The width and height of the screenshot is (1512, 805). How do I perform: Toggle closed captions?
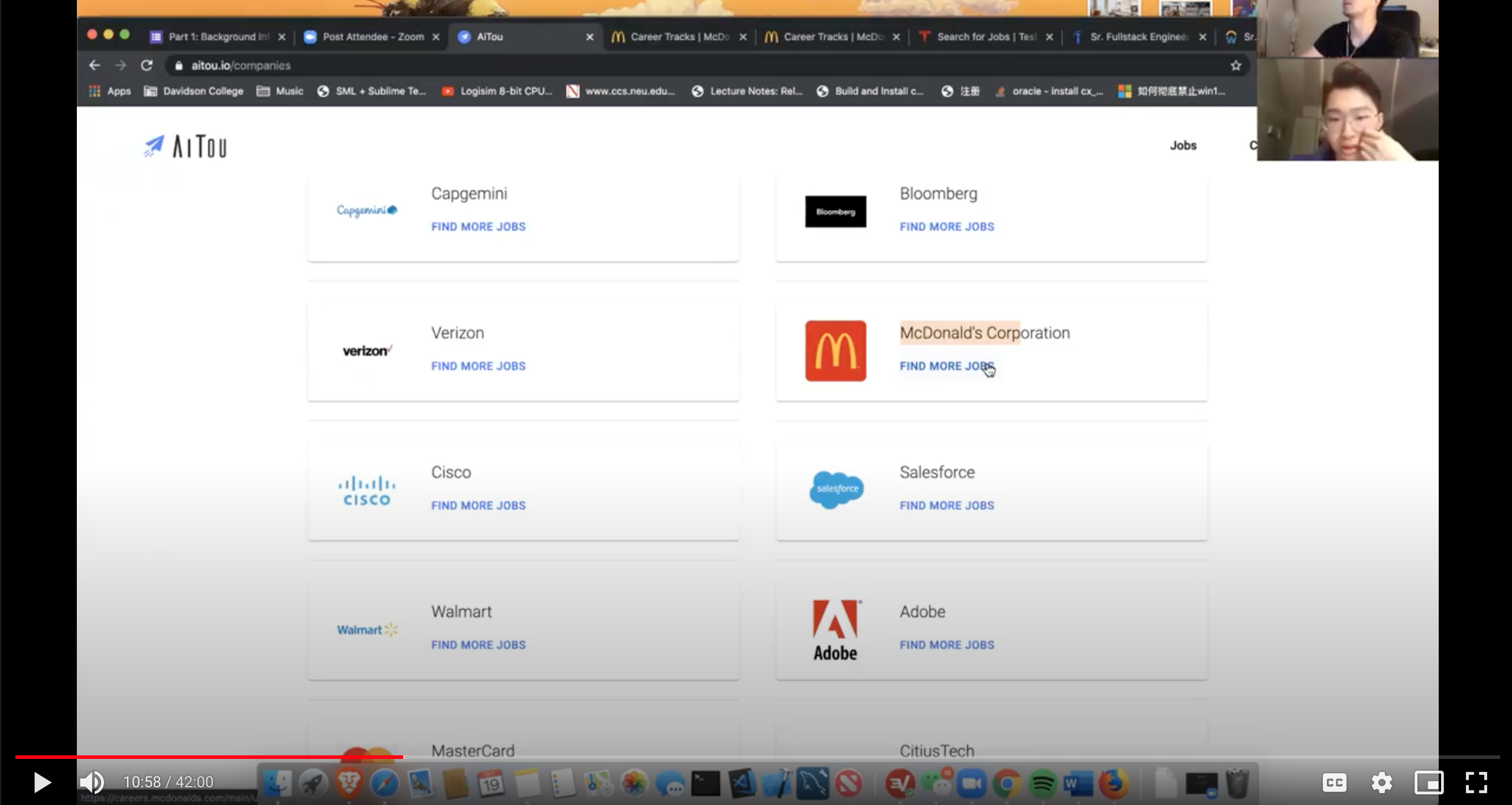[x=1334, y=783]
